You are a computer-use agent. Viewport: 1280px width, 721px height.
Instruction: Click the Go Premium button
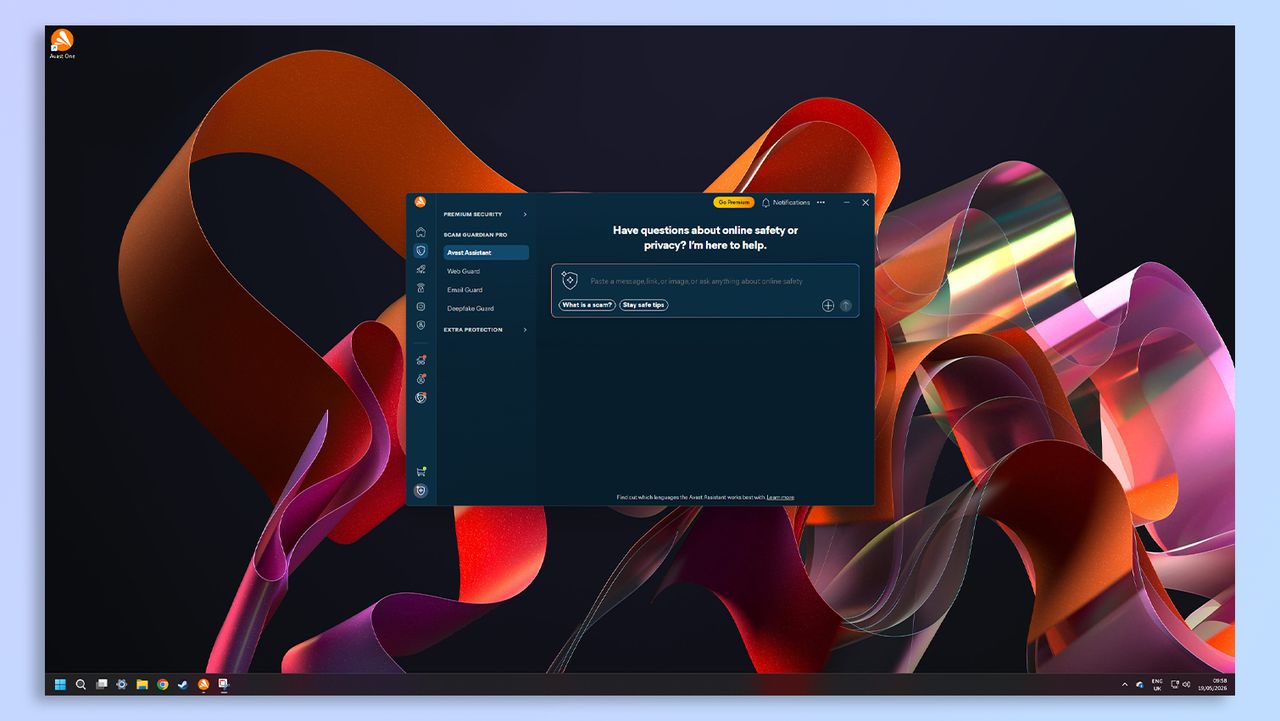point(734,202)
